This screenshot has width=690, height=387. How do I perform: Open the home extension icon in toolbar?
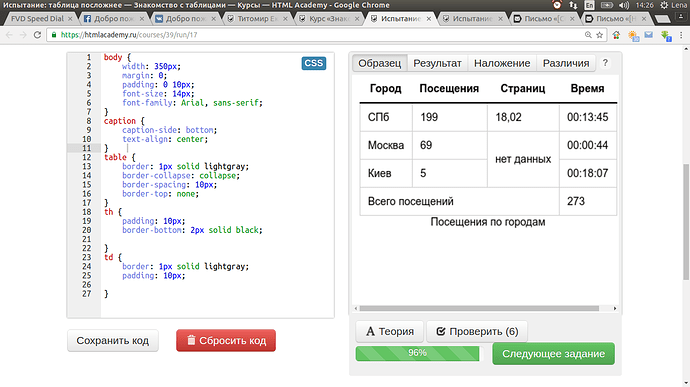point(616,35)
